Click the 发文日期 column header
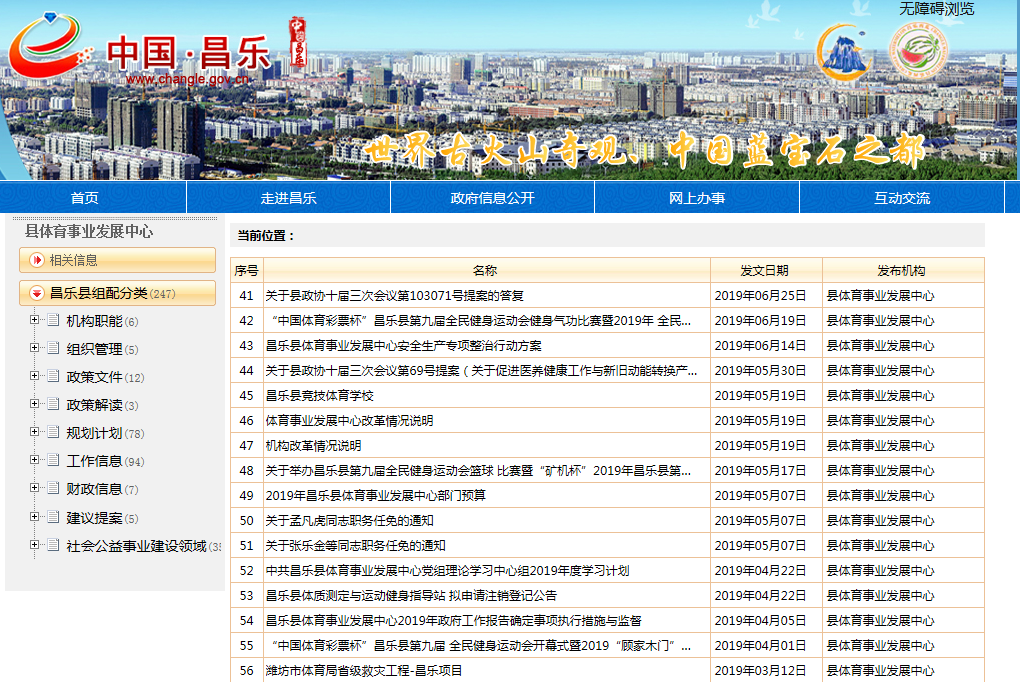1020x682 pixels. 765,271
